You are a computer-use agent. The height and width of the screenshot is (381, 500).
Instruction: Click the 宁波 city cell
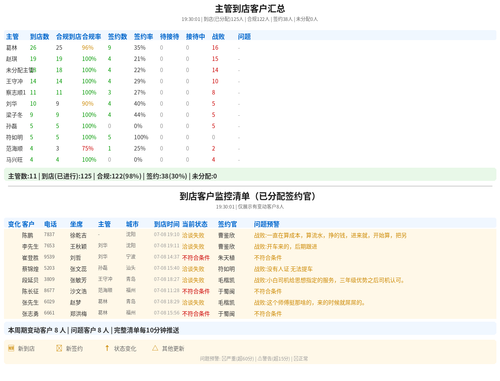[131, 257]
